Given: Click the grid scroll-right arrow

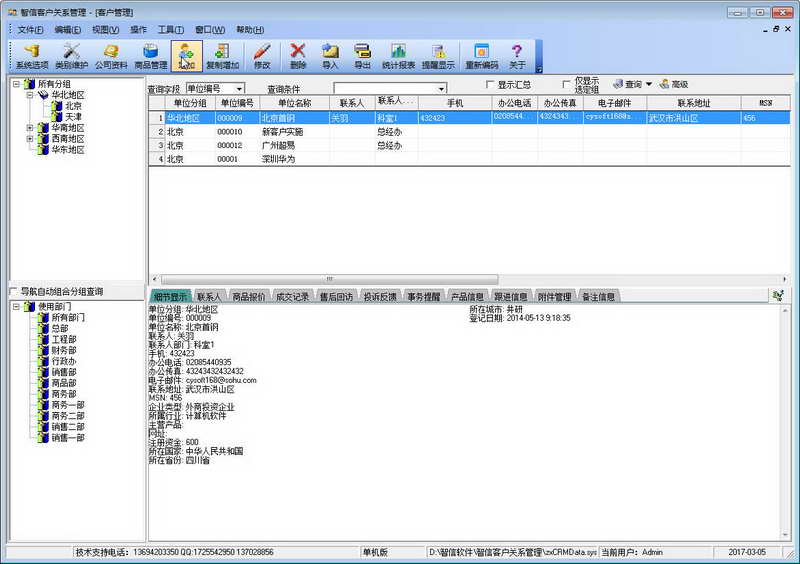Looking at the screenshot, I should 784,279.
